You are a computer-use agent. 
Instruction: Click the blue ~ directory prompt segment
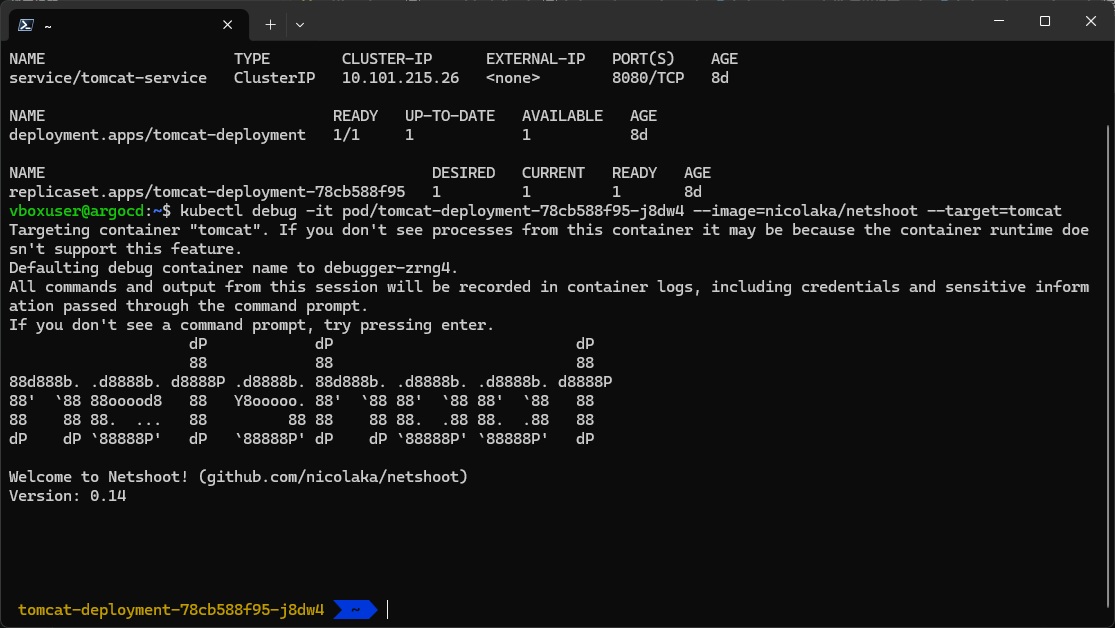355,610
